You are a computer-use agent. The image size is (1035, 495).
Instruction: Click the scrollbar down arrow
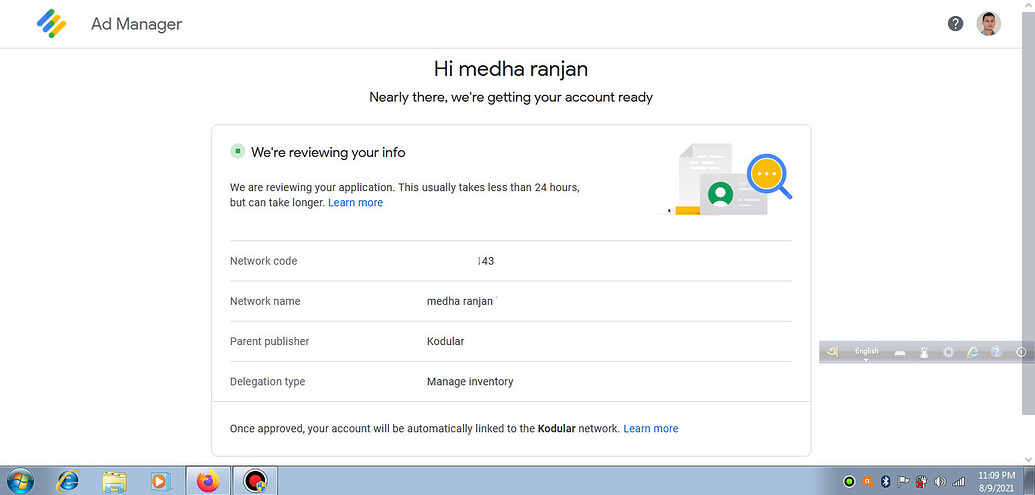click(x=1028, y=459)
